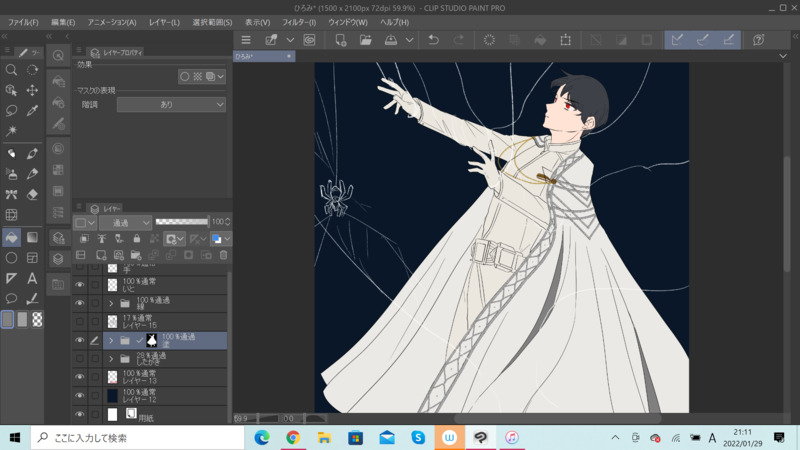Open the 階調 dropdown set to あり
This screenshot has height=450, width=800.
click(x=171, y=104)
